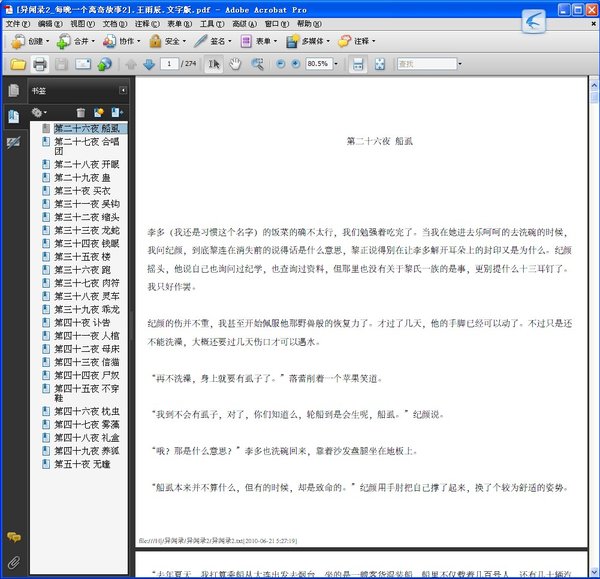Open the 工具 Tools menu
Viewport: 600px width, 579px height.
pyautogui.click(x=212, y=24)
